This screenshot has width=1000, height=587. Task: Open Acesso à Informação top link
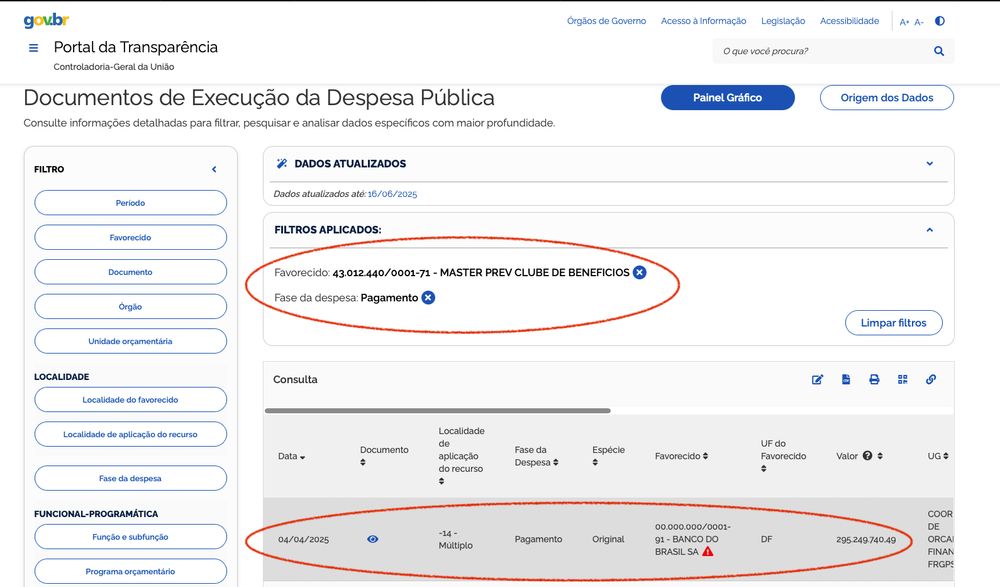703,21
